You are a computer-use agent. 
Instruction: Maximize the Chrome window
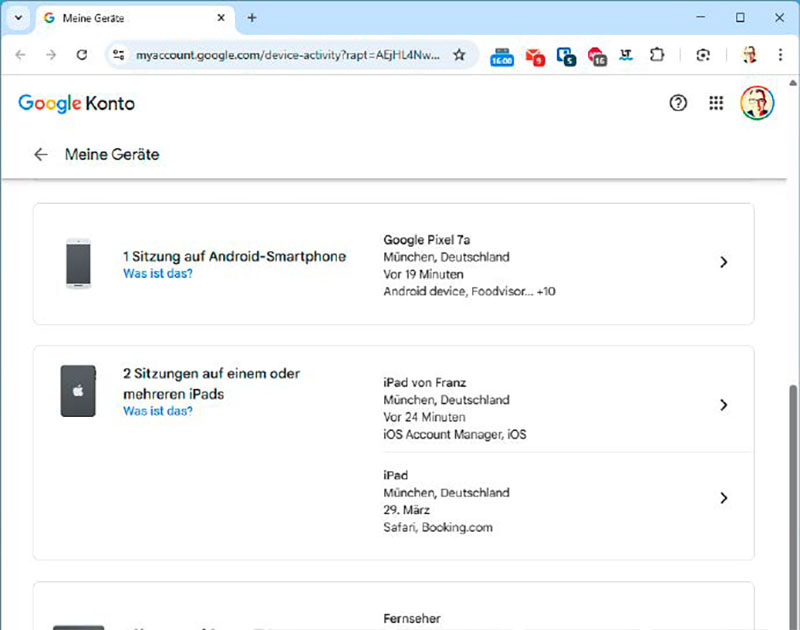pyautogui.click(x=740, y=17)
